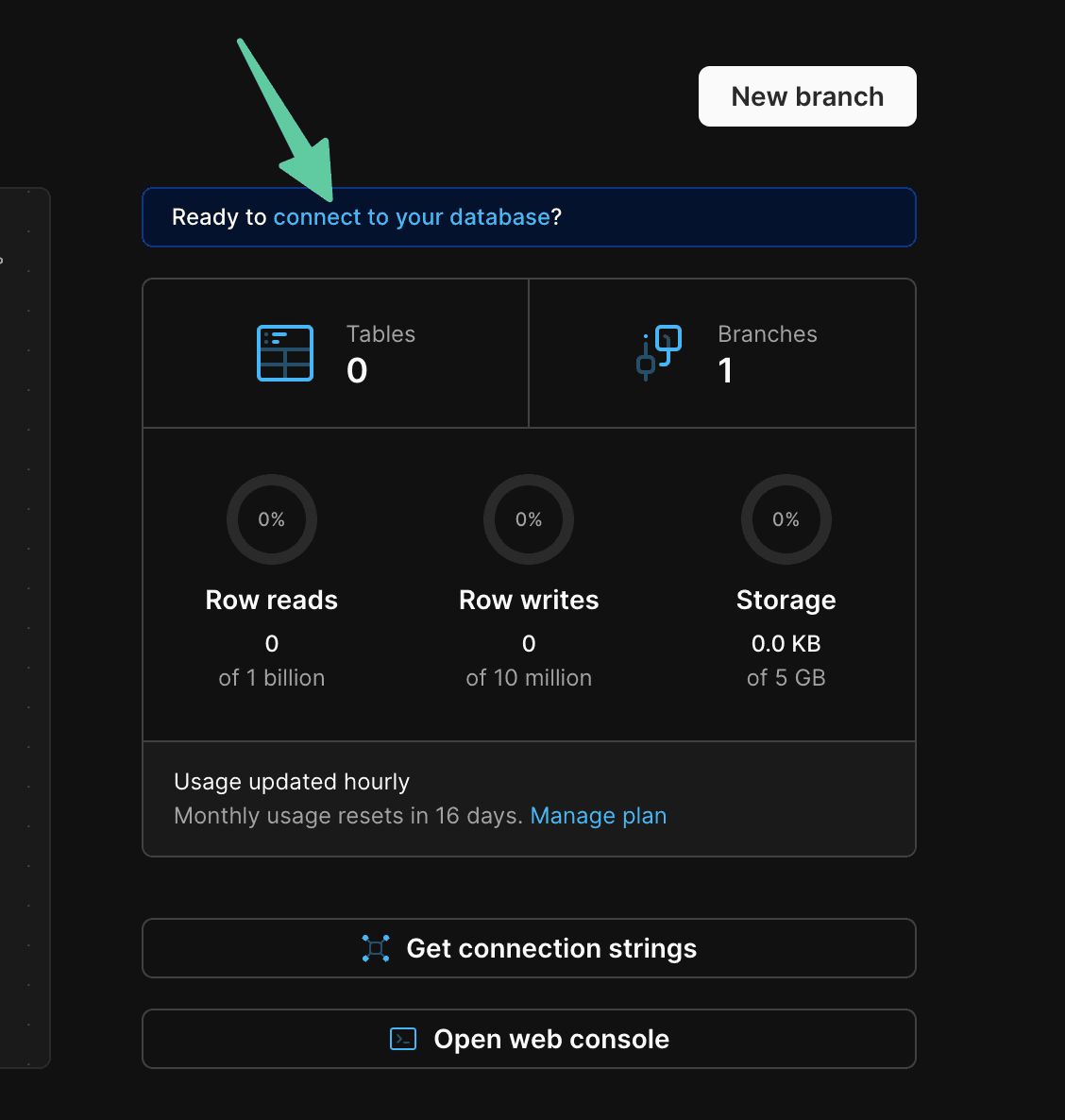Select the Row reads 0% usage ring
Image resolution: width=1065 pixels, height=1120 pixels.
[272, 519]
